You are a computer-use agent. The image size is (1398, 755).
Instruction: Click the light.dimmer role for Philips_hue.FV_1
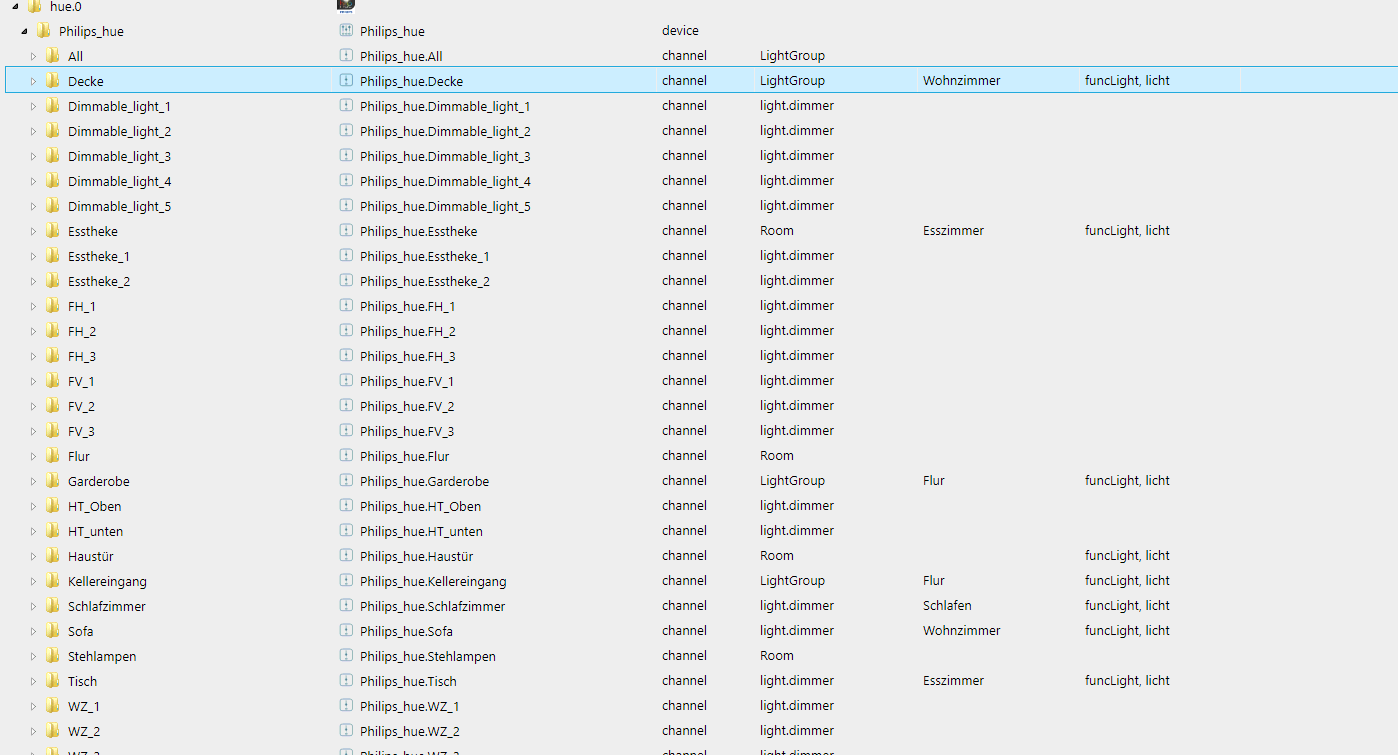tap(797, 381)
